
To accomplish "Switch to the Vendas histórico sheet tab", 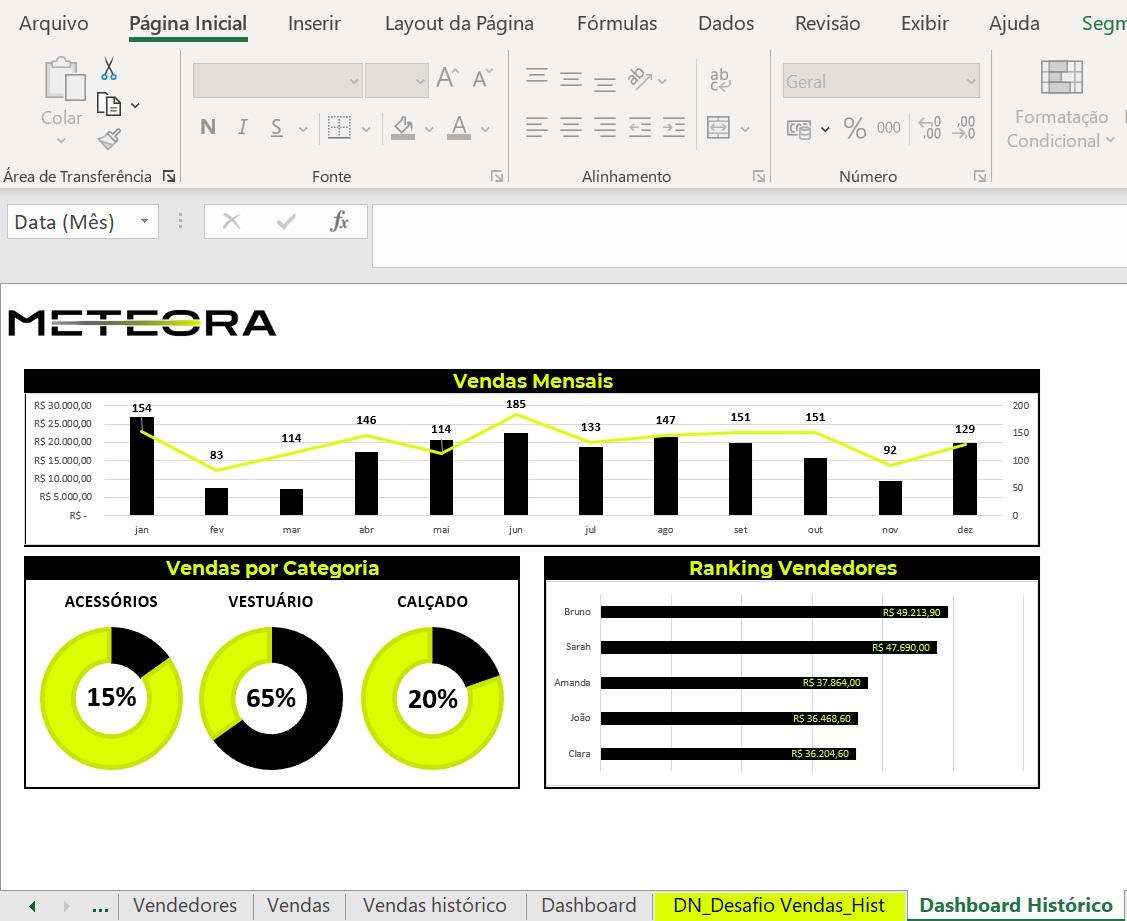I will (434, 905).
